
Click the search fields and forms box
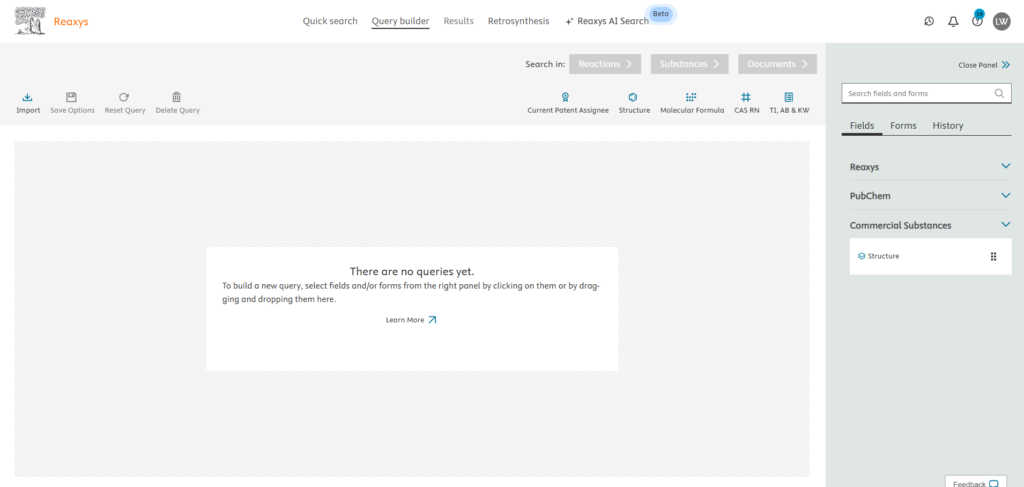[916, 93]
